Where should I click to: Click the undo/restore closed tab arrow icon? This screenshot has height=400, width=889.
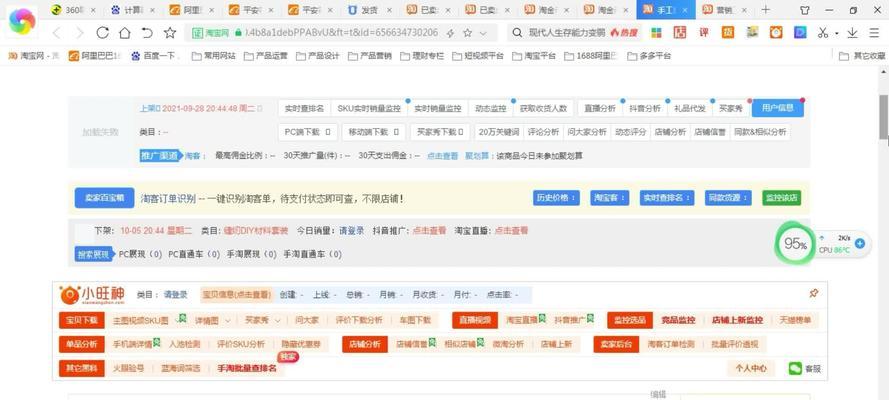click(x=147, y=33)
